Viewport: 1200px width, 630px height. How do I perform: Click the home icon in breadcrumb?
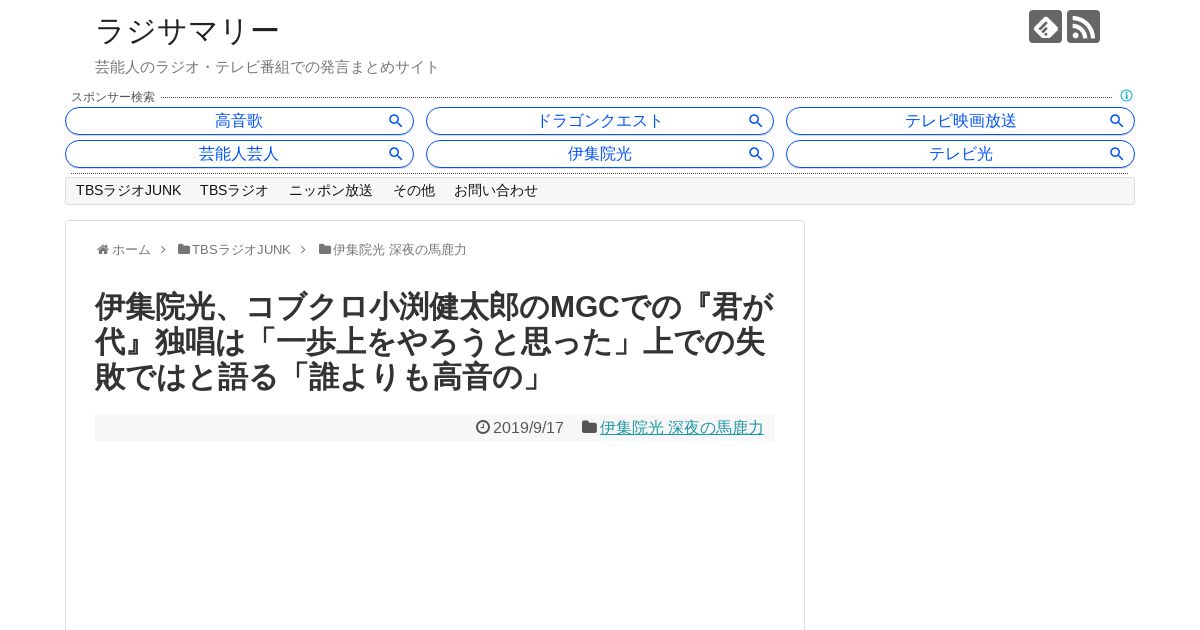pyautogui.click(x=103, y=250)
